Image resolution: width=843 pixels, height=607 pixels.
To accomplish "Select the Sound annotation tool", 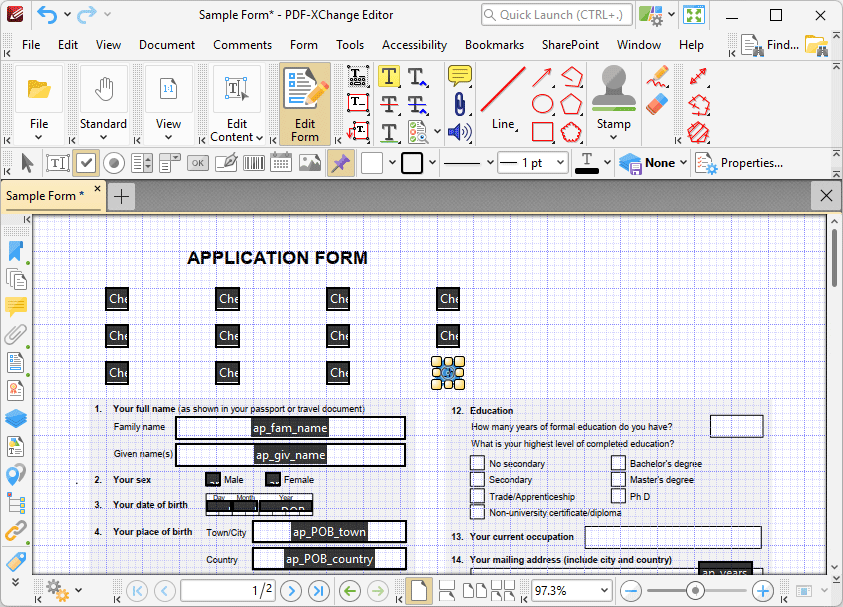I will [460, 132].
